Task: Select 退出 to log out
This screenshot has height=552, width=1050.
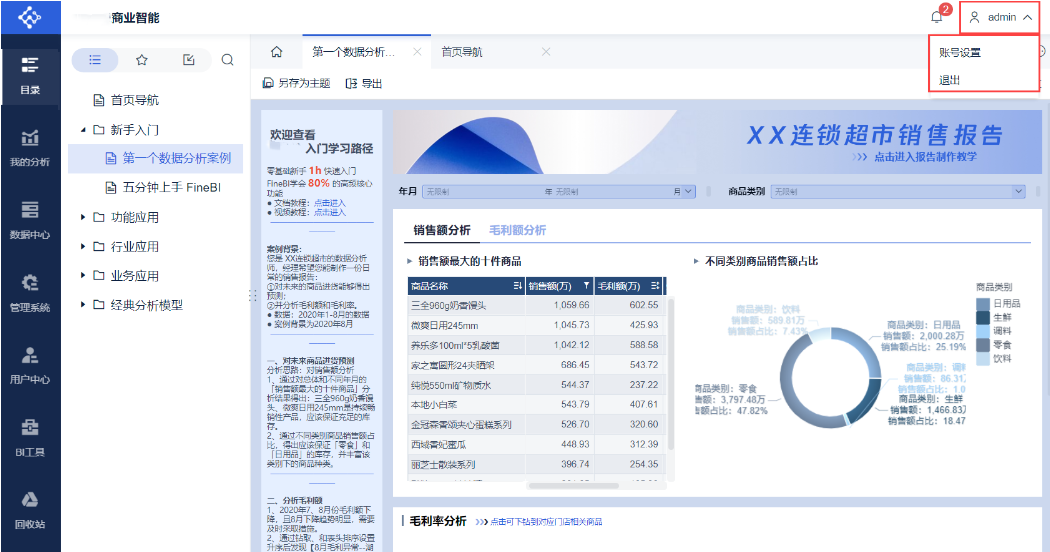Action: coord(950,80)
